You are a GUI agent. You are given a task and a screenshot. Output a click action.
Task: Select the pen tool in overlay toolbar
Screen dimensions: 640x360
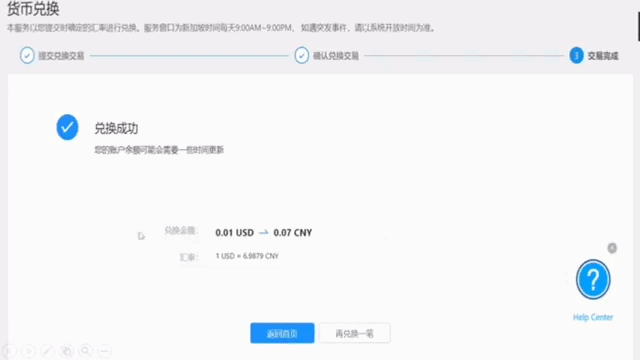coord(47,351)
